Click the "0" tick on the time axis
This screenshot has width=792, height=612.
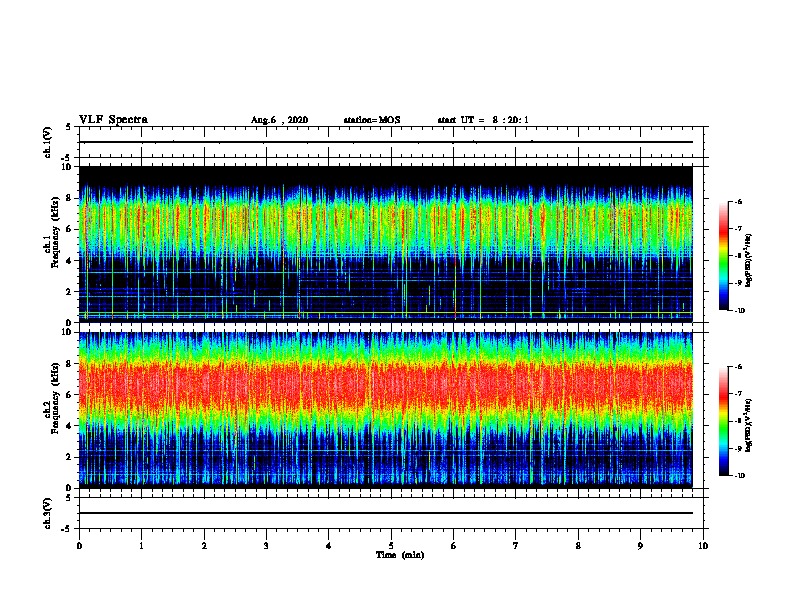(x=79, y=546)
